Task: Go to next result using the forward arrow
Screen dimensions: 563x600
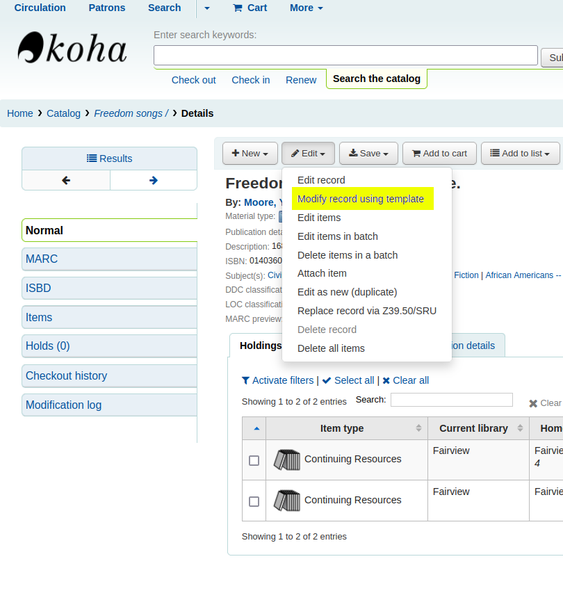Action: pos(153,180)
